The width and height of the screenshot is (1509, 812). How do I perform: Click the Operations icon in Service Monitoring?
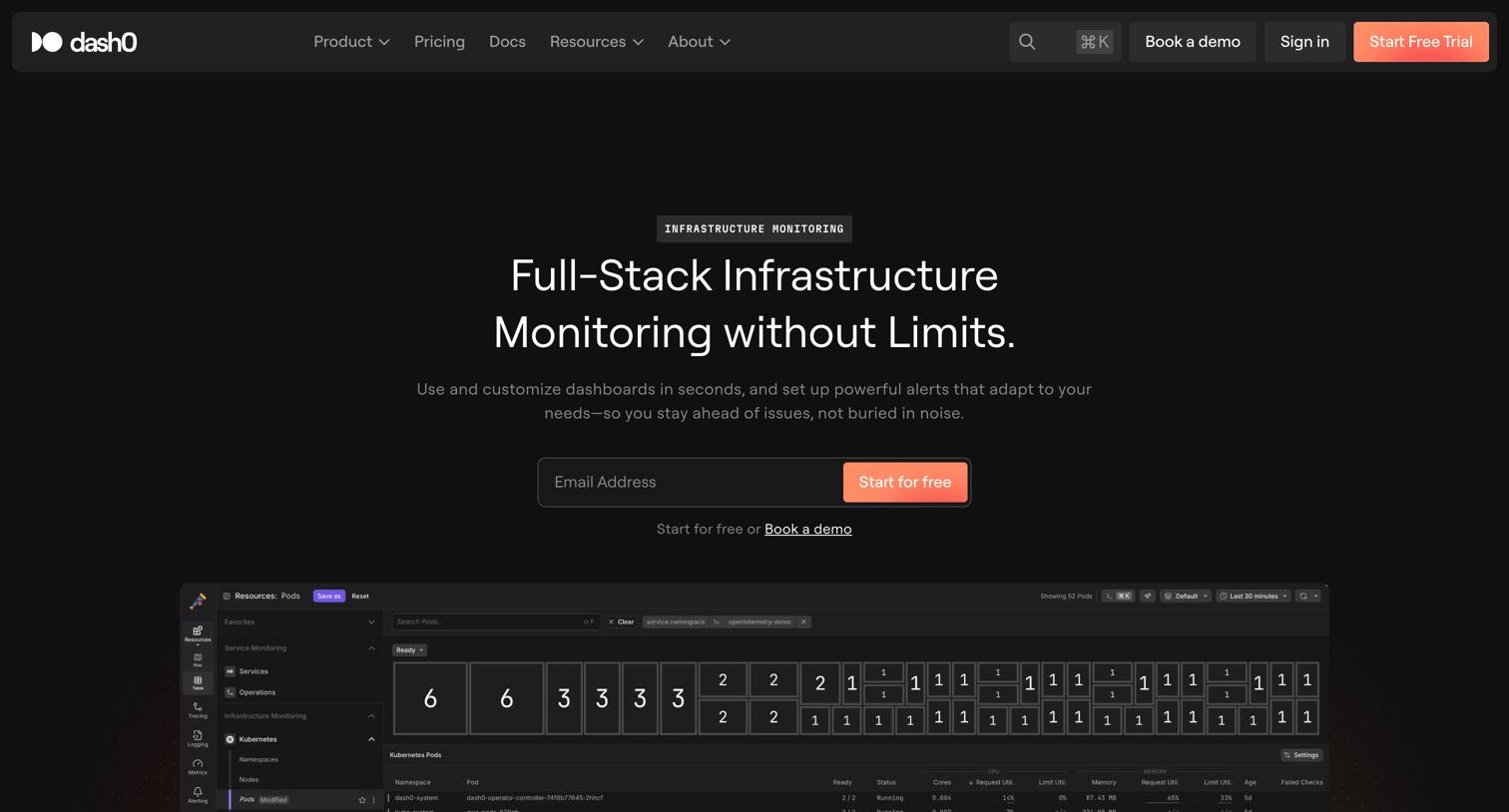(230, 692)
